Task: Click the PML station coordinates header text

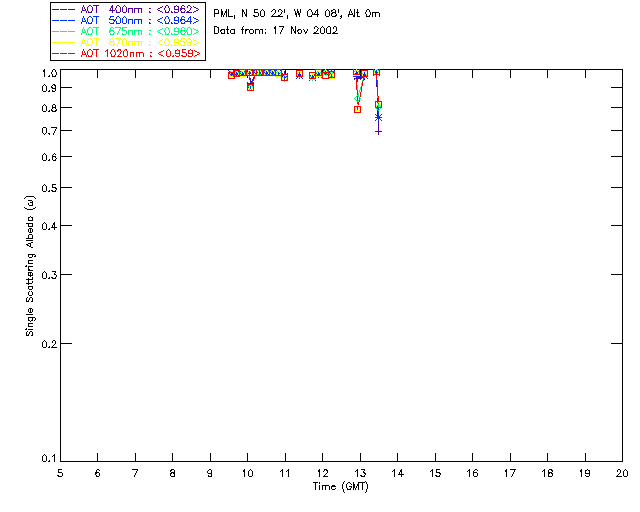Action: click(x=297, y=14)
